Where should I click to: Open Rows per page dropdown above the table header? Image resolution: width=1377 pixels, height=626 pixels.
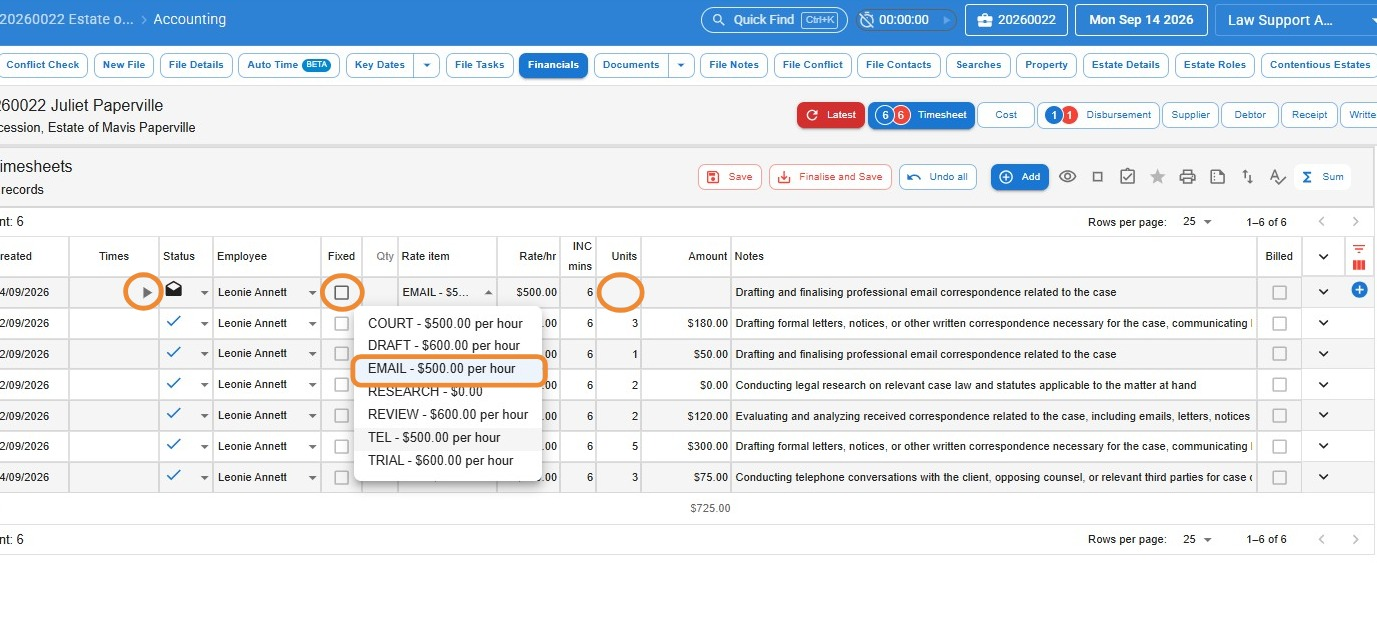coord(1197,222)
